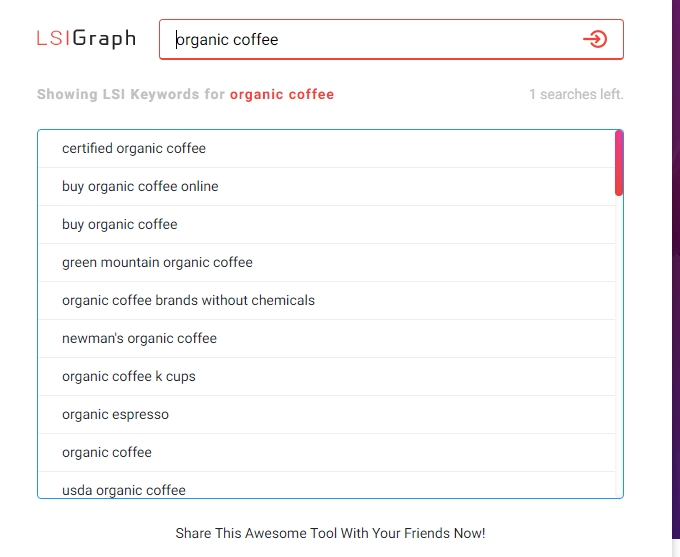Click the LSIGraph logo
This screenshot has height=557, width=680.
86,39
